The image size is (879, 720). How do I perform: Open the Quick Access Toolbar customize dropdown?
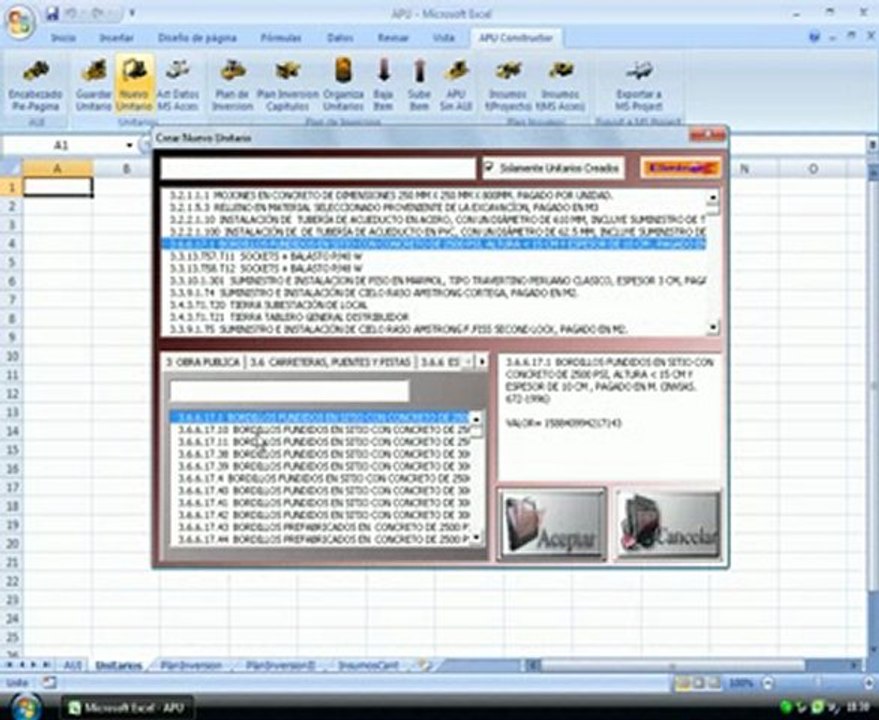point(132,12)
